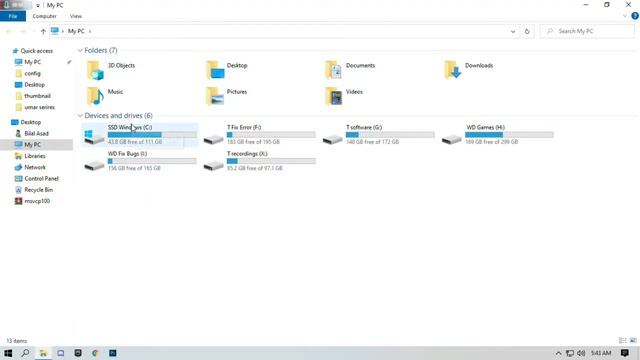The width and height of the screenshot is (640, 360).
Task: Click the Up one level arrow
Action: tap(43, 31)
